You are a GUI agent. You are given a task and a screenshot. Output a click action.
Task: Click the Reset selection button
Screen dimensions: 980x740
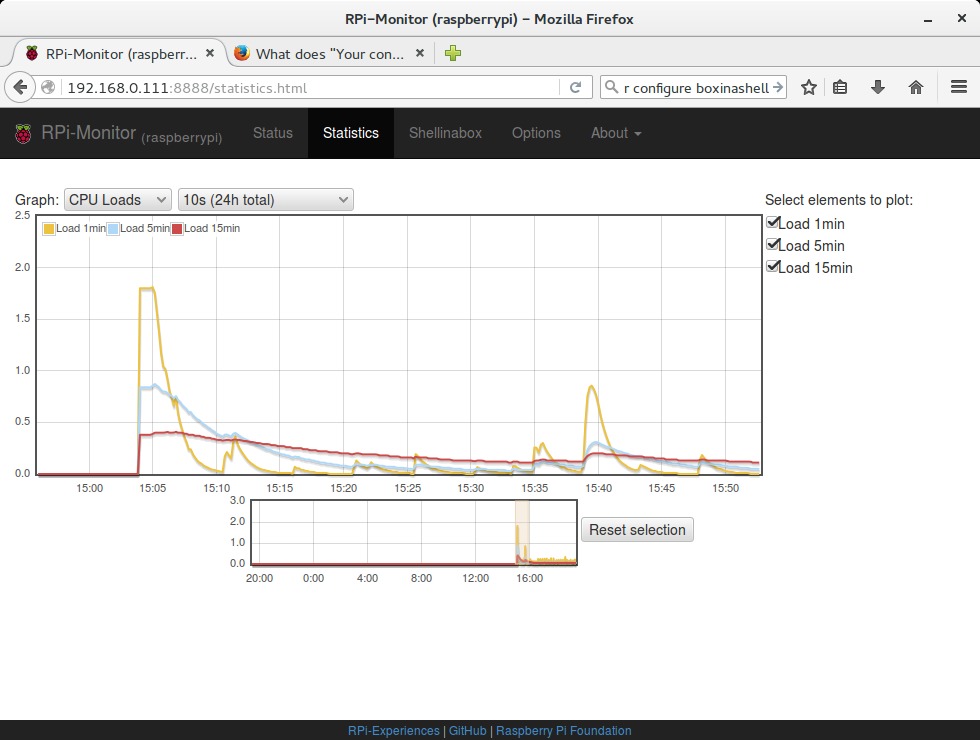pos(637,530)
